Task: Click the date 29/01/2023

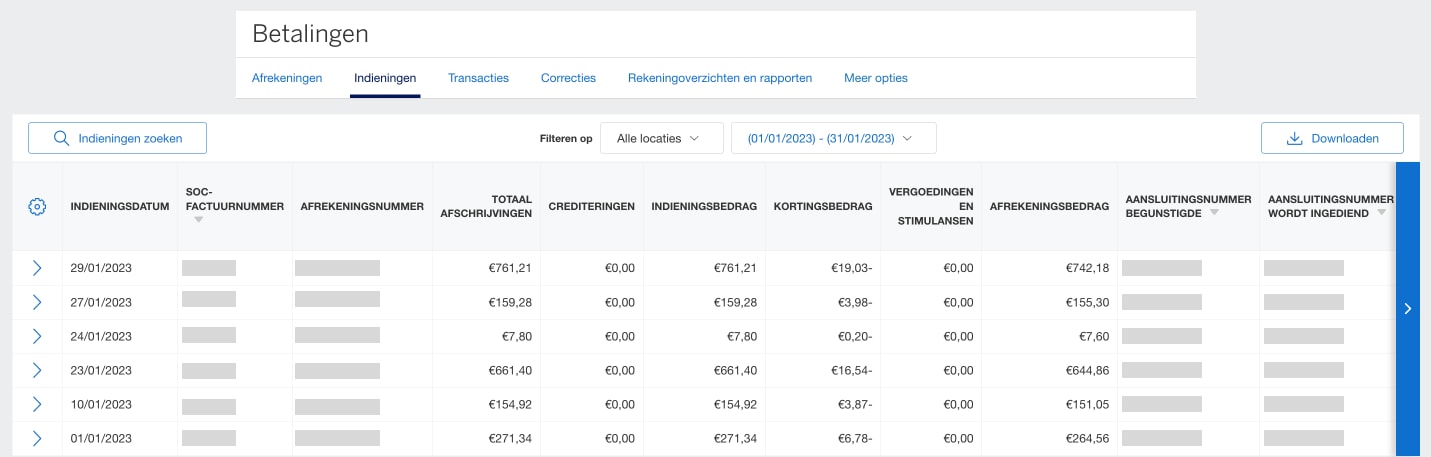Action: pos(101,268)
